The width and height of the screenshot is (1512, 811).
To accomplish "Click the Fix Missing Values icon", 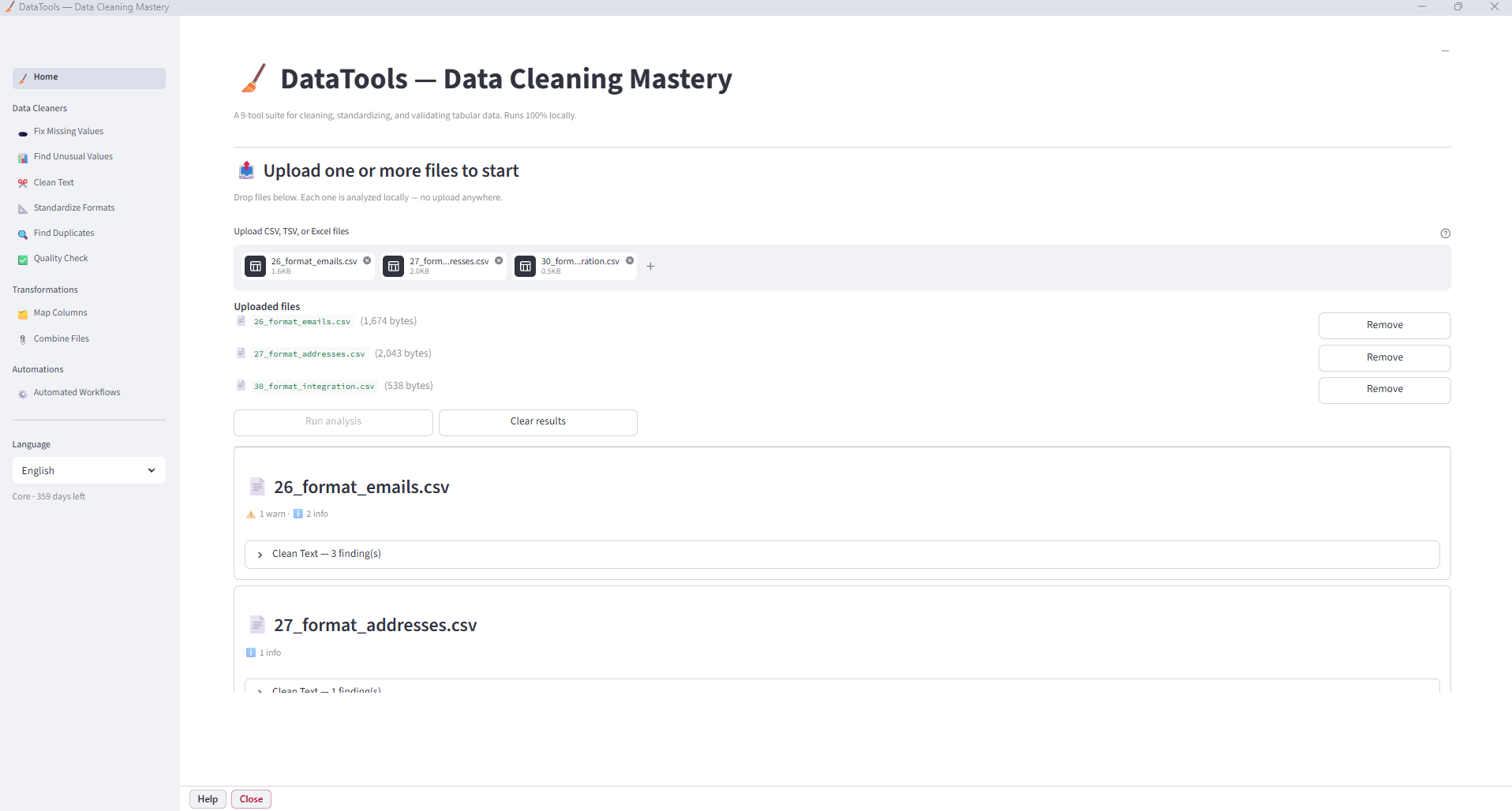I will (23, 133).
